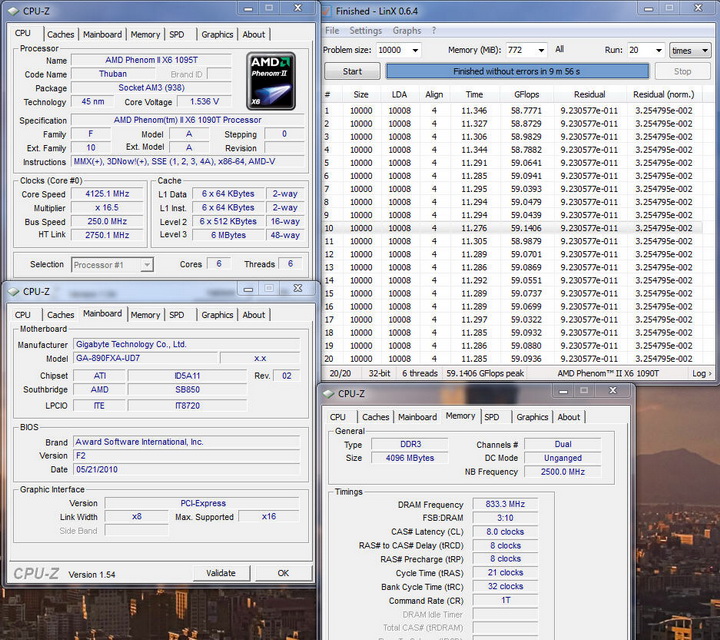Click the Validate button in CPU-Z
This screenshot has width=720, height=640.
coord(221,573)
